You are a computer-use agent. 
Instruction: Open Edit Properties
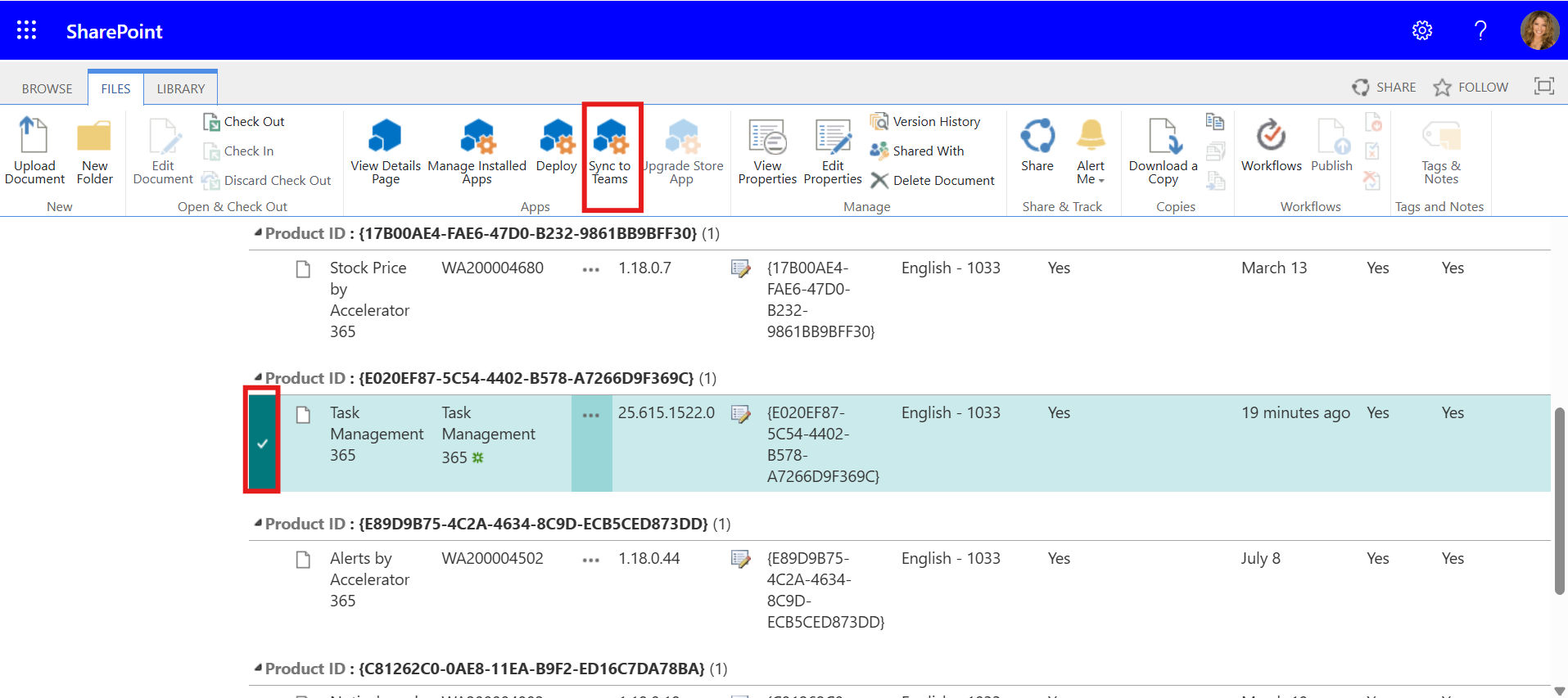click(x=833, y=151)
